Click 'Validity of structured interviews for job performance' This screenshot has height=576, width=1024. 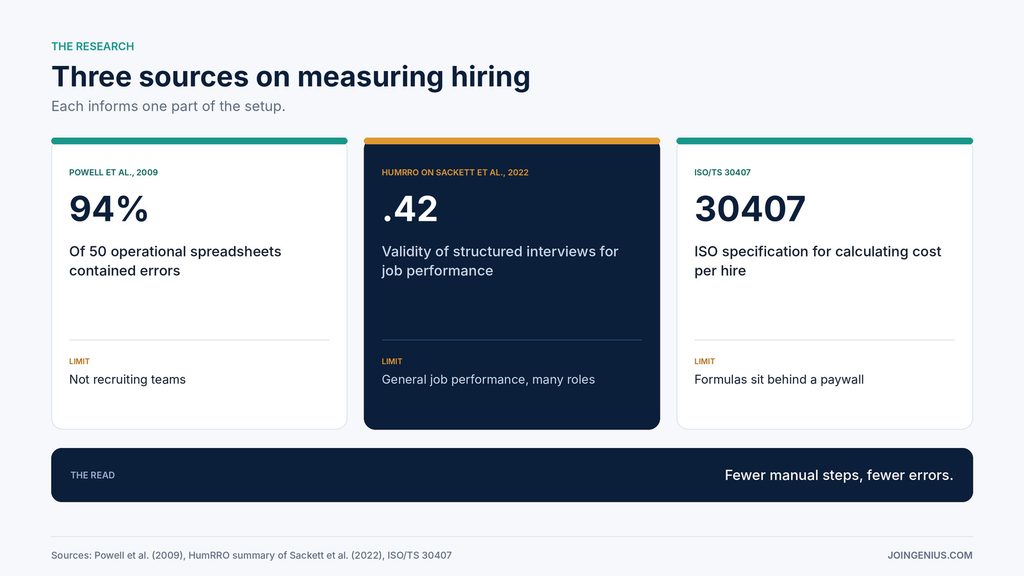(x=500, y=261)
